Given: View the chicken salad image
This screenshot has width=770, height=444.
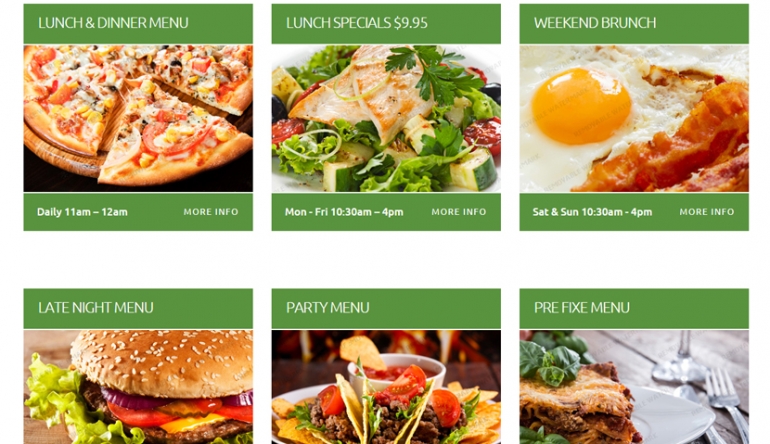Looking at the screenshot, I should (386, 118).
